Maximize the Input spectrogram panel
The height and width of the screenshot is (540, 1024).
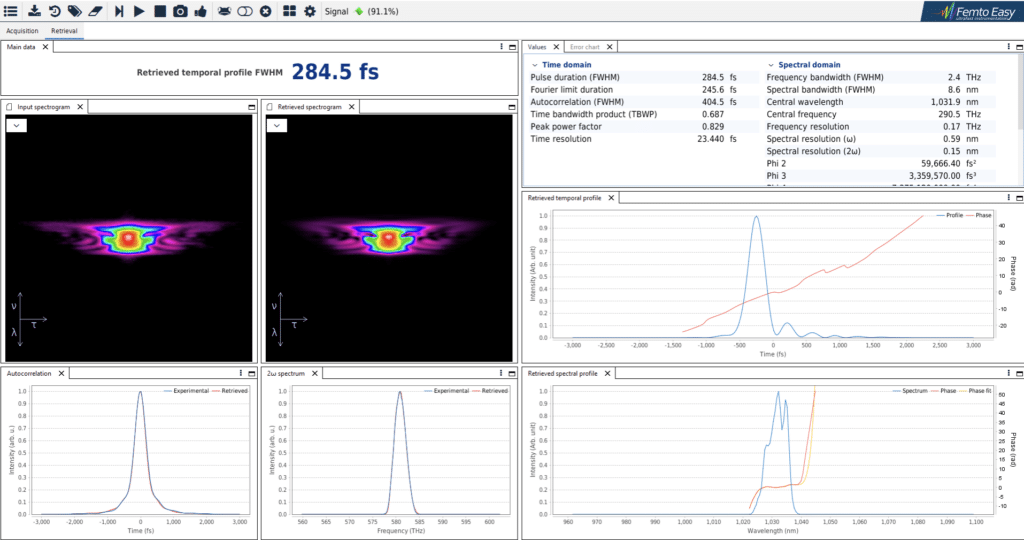[251, 107]
